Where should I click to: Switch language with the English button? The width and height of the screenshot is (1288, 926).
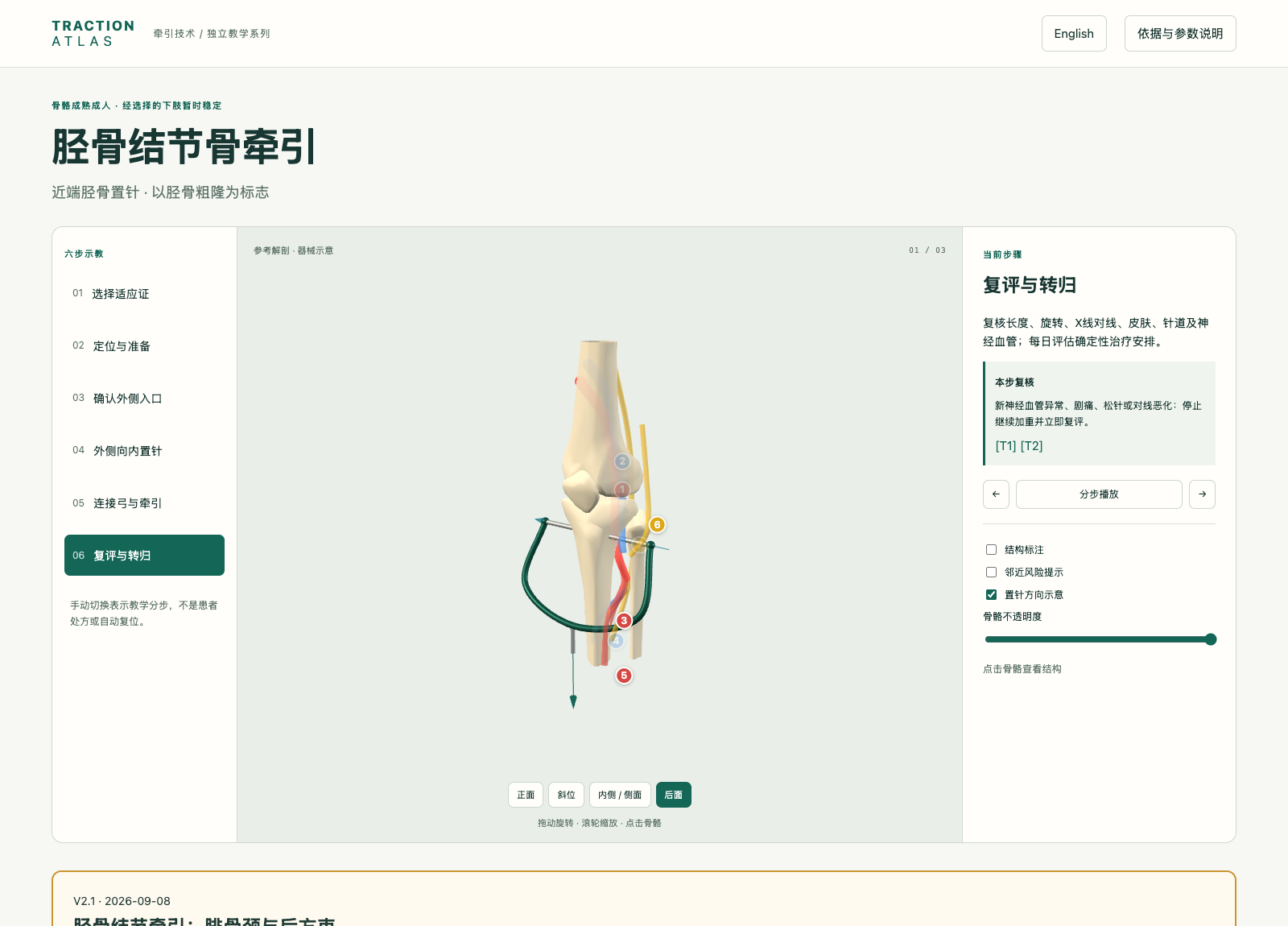(1074, 34)
